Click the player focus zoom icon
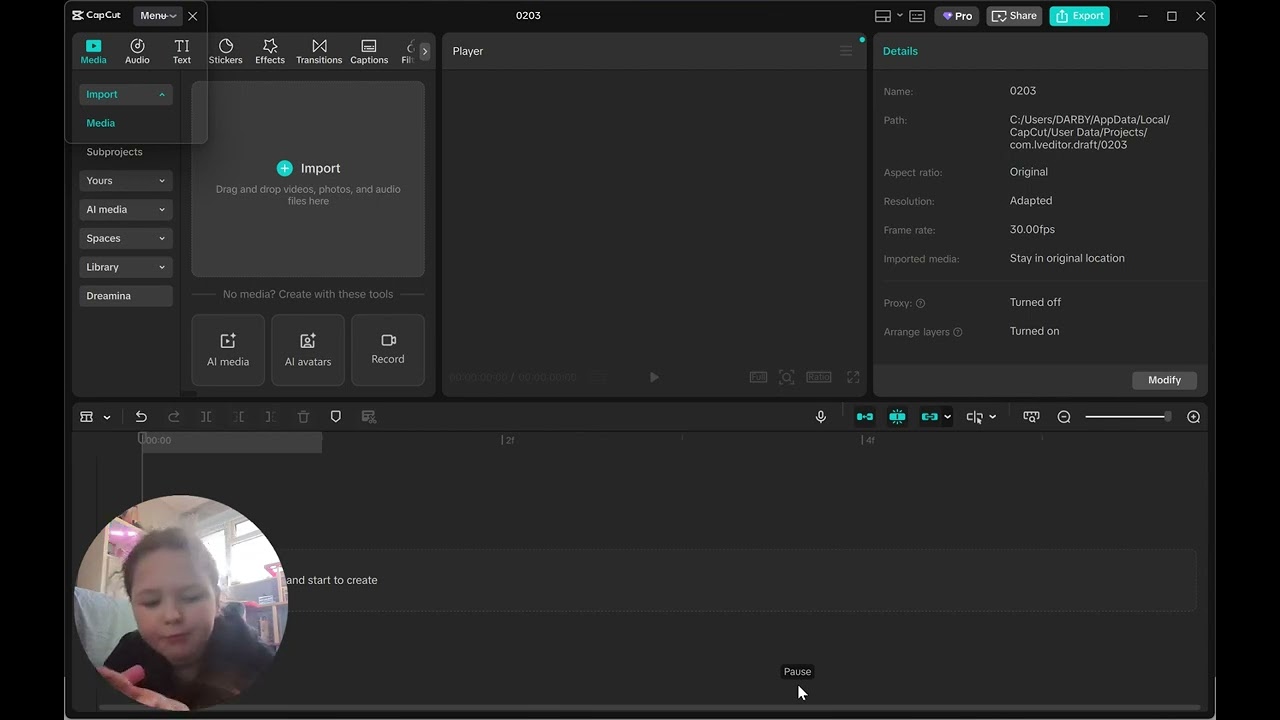 (787, 377)
